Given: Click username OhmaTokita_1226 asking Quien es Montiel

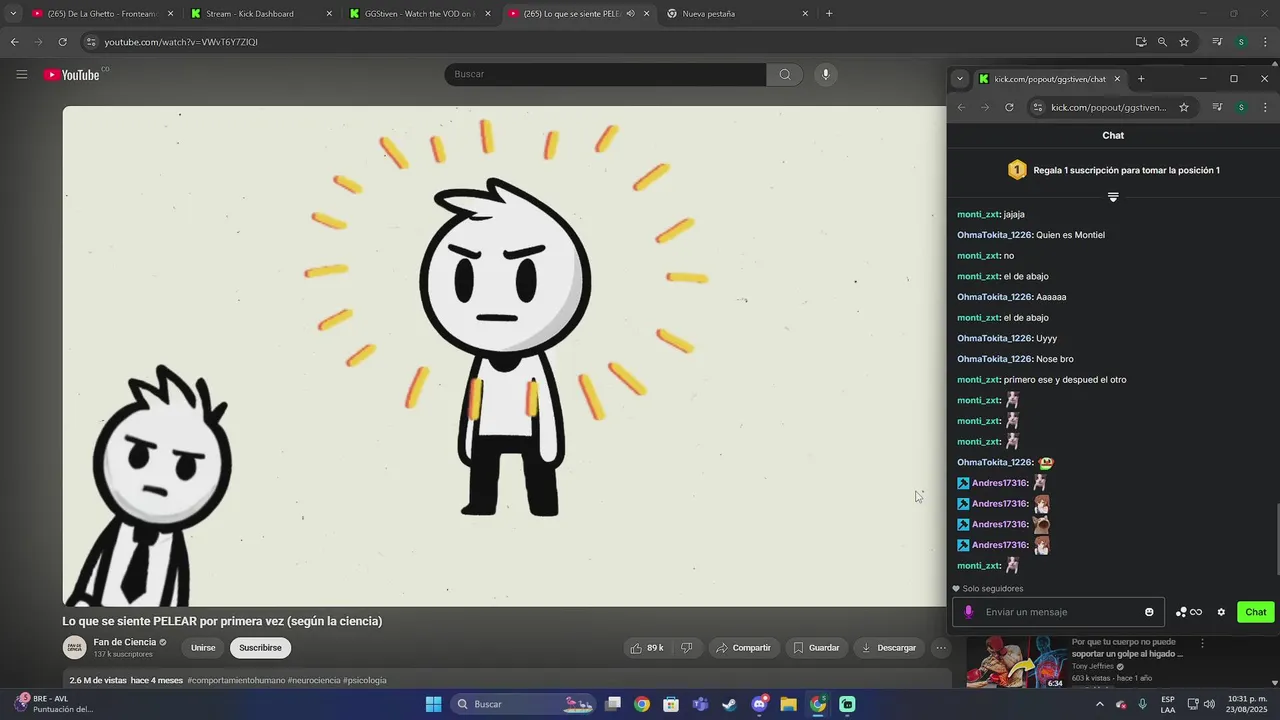Looking at the screenshot, I should (x=994, y=235).
